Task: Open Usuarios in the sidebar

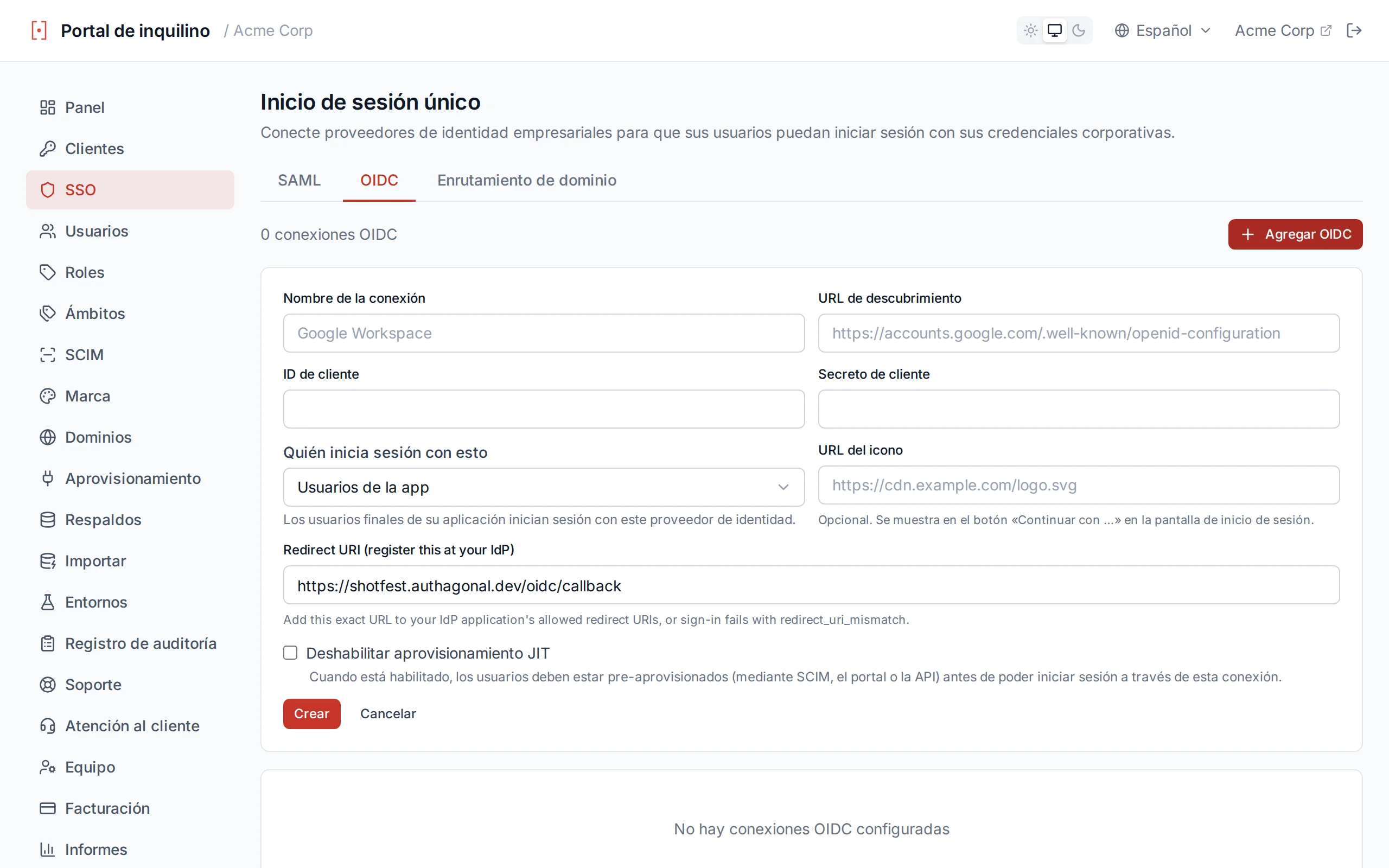Action: (x=130, y=231)
